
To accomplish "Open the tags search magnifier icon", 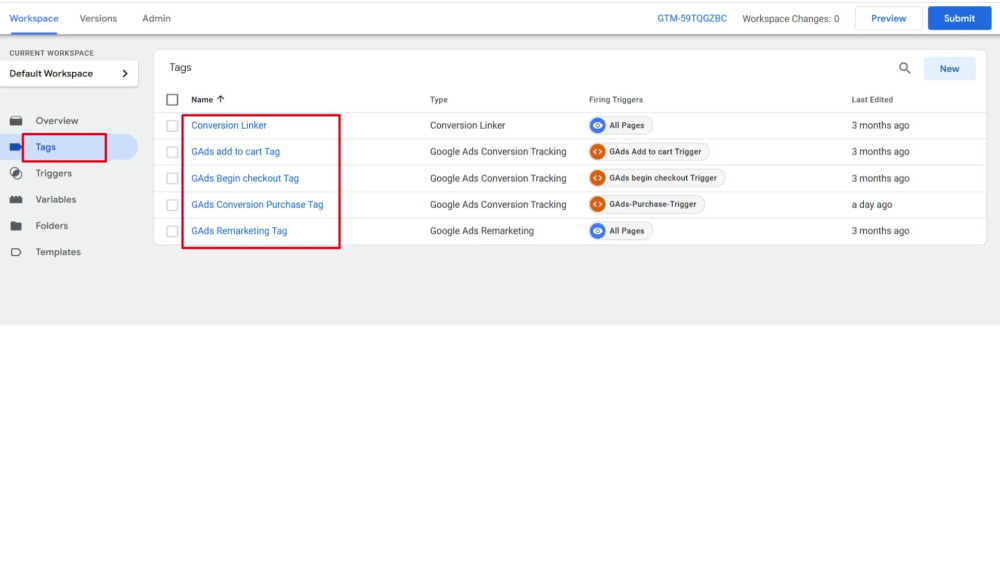I will click(x=904, y=68).
